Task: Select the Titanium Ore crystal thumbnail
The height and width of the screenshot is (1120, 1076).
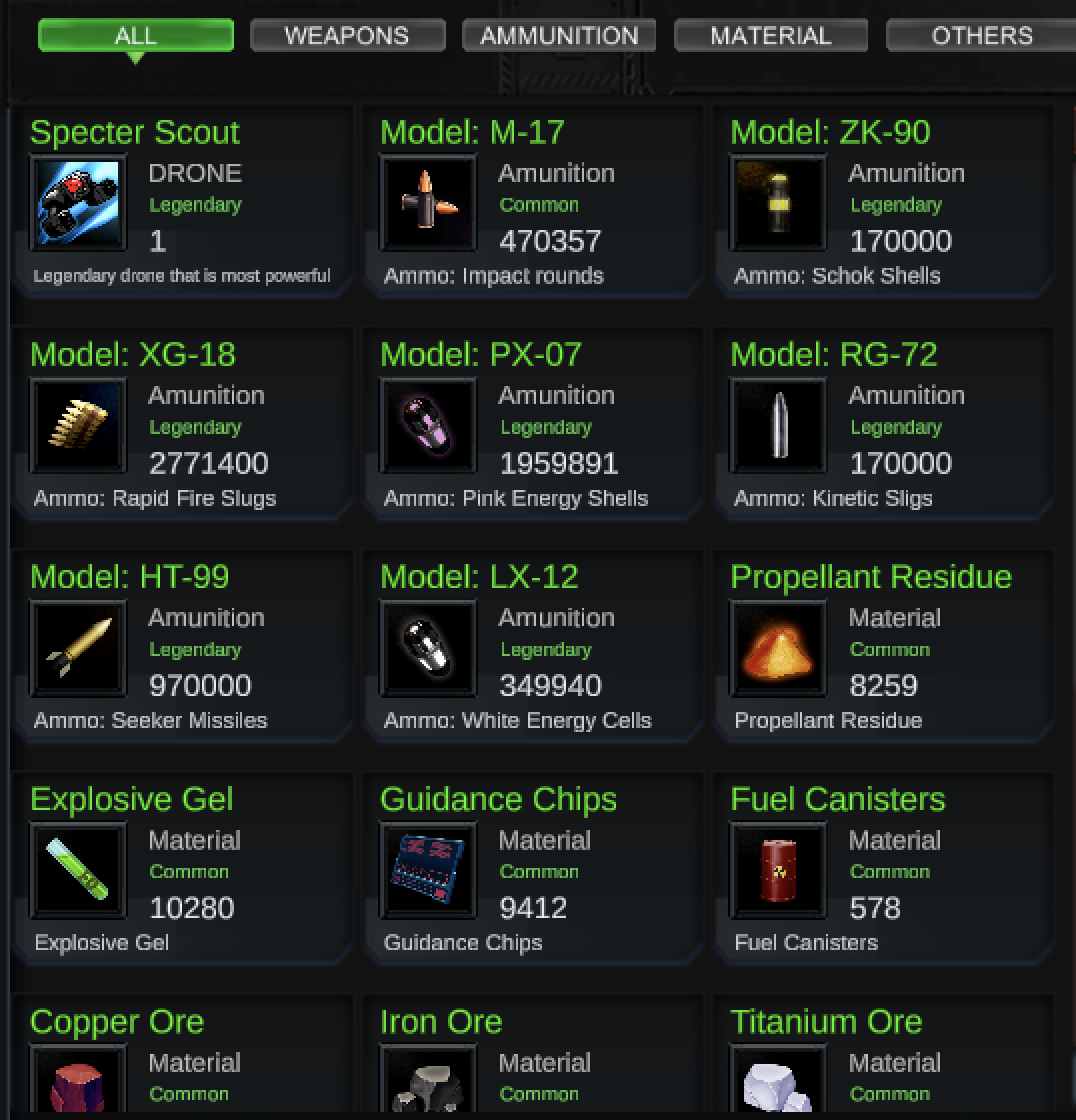Action: pyautogui.click(x=778, y=1081)
